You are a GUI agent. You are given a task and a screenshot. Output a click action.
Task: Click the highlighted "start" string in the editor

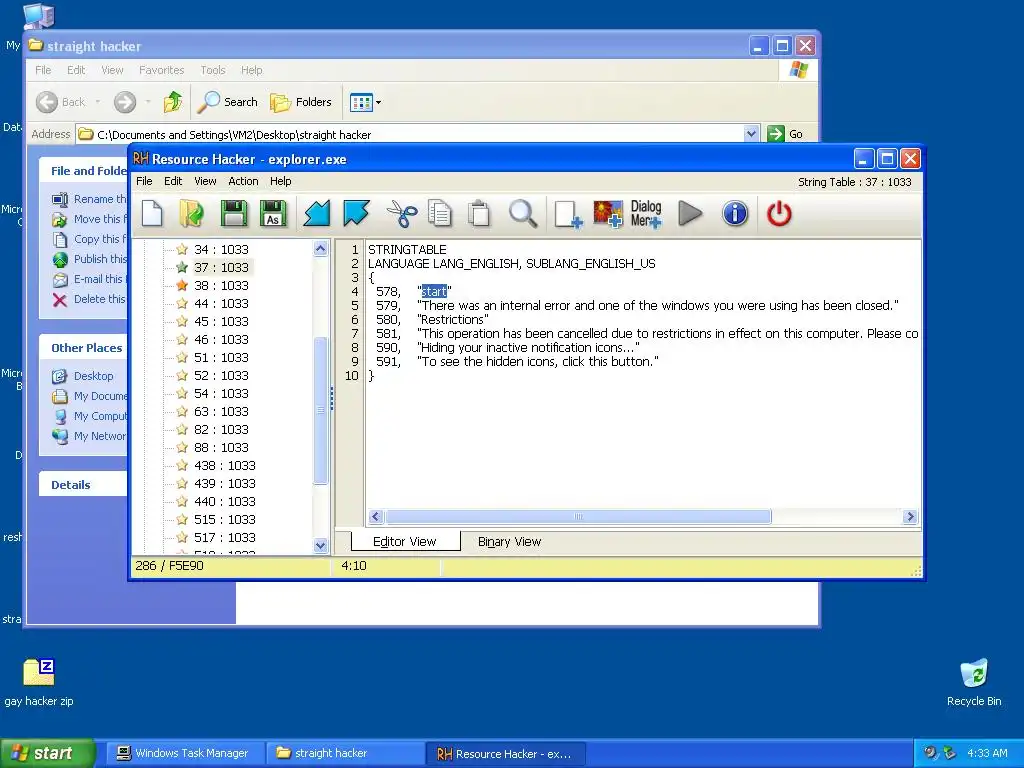tap(434, 291)
